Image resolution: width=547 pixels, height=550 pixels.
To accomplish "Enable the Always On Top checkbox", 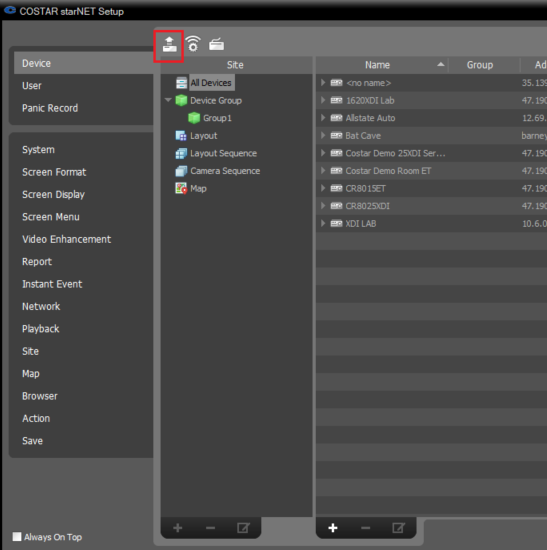I will (x=17, y=537).
